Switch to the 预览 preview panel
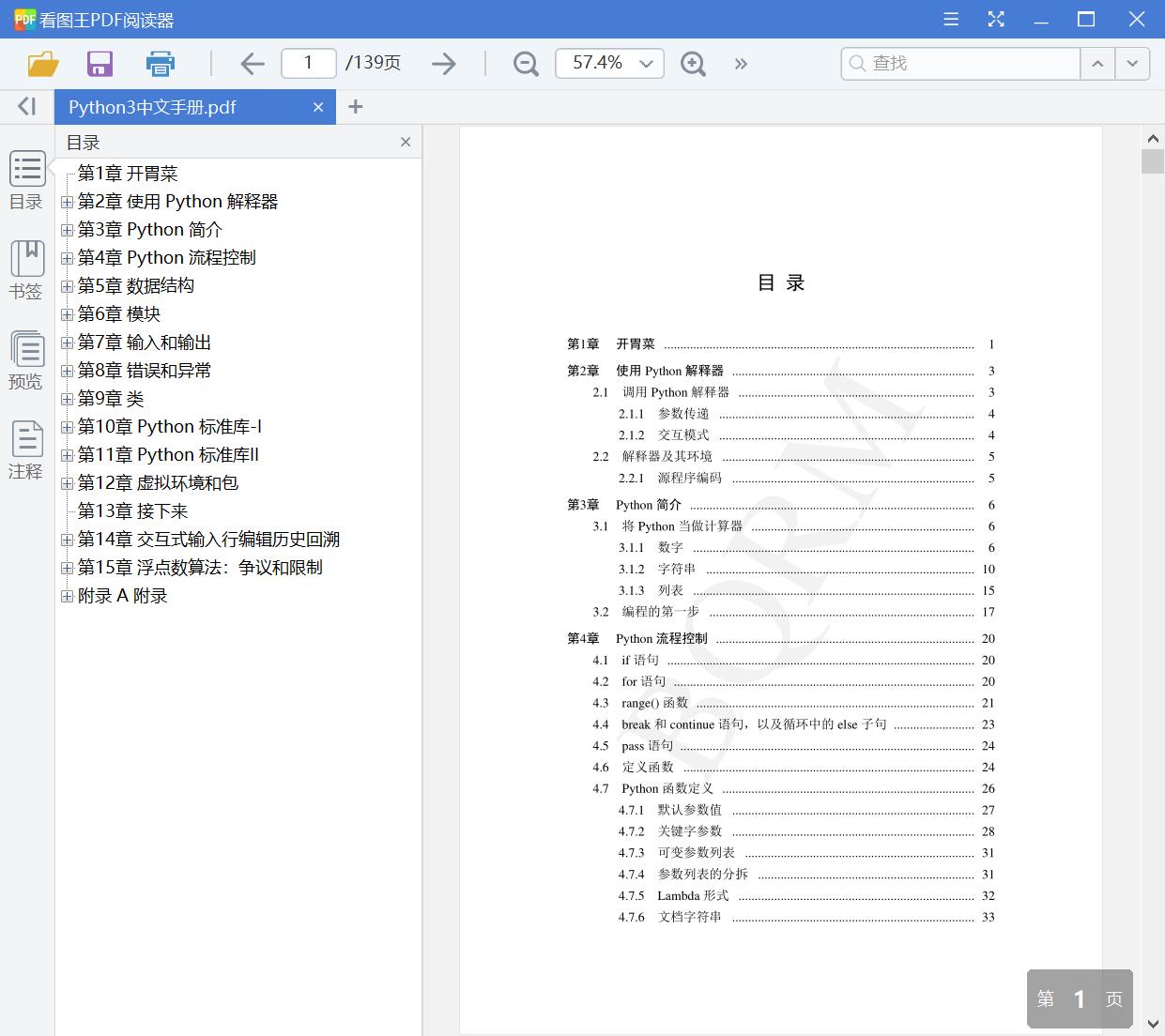 (26, 359)
